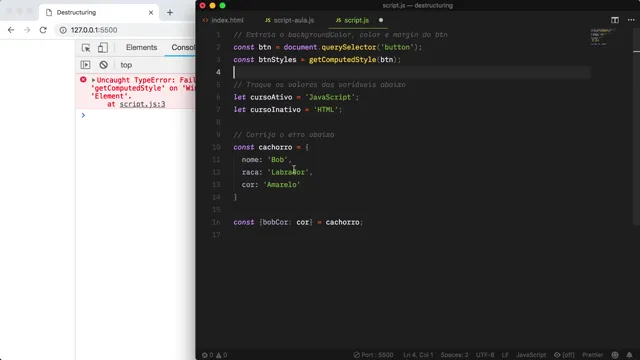Click the feedback smiley in status bar
Image resolution: width=640 pixels, height=360 pixels.
pyautogui.click(x=615, y=355)
